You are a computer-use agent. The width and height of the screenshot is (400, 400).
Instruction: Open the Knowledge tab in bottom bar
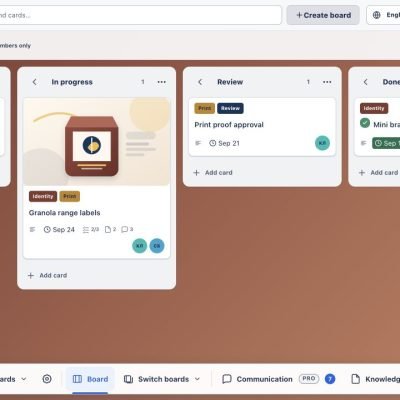click(x=376, y=379)
